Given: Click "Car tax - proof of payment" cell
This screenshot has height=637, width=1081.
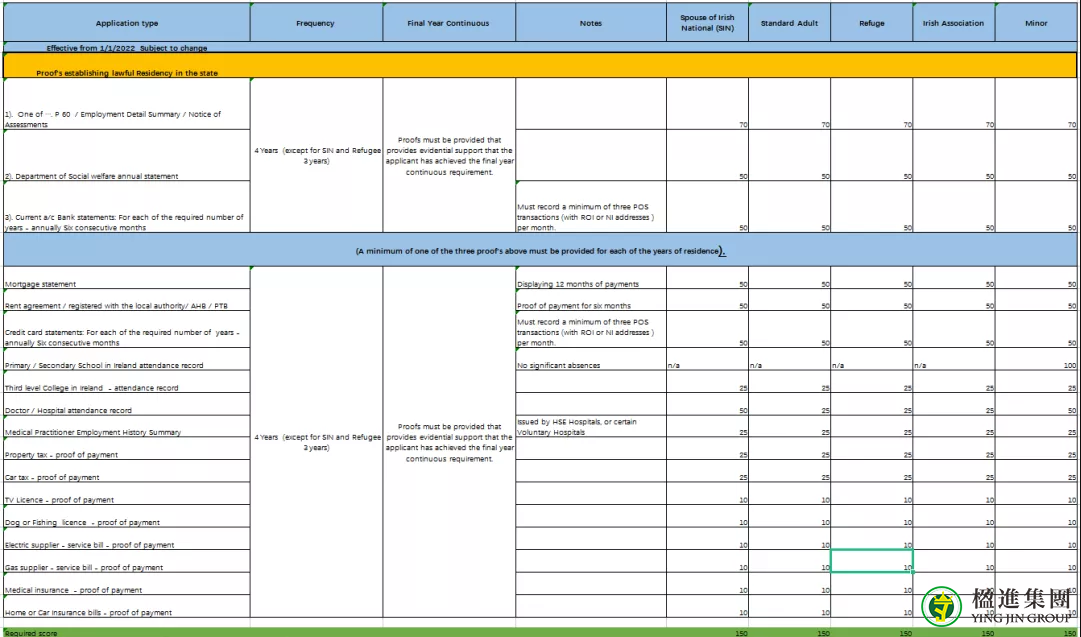Looking at the screenshot, I should point(127,472).
